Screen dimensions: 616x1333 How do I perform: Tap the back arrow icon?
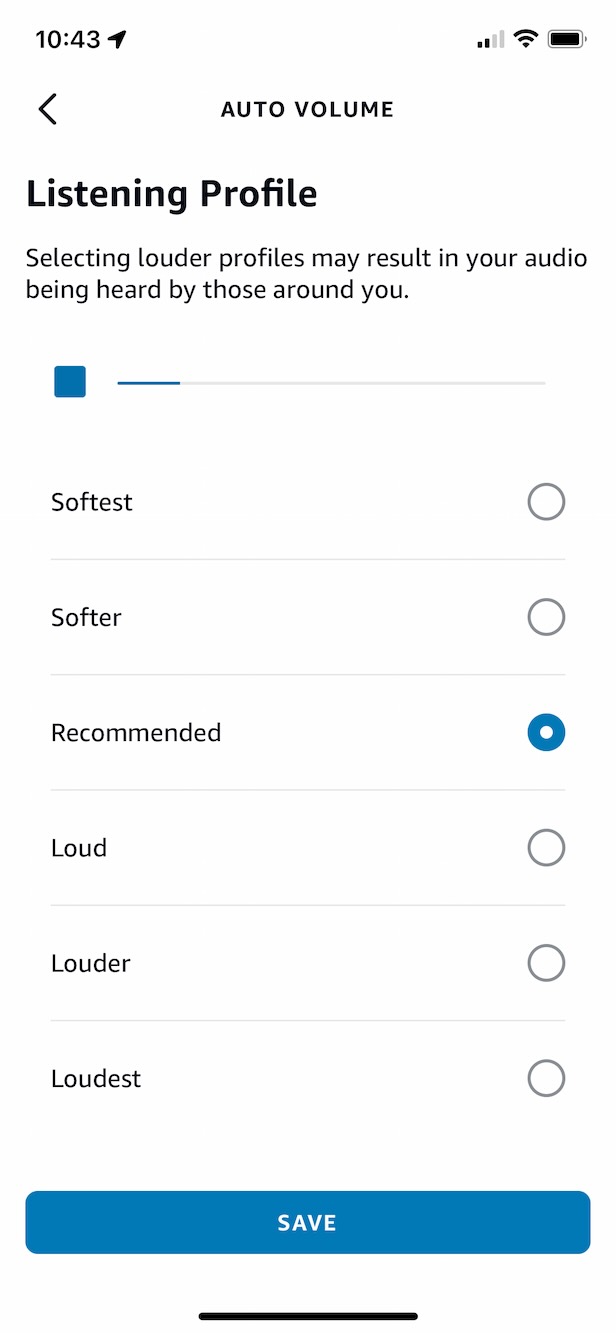coord(47,109)
